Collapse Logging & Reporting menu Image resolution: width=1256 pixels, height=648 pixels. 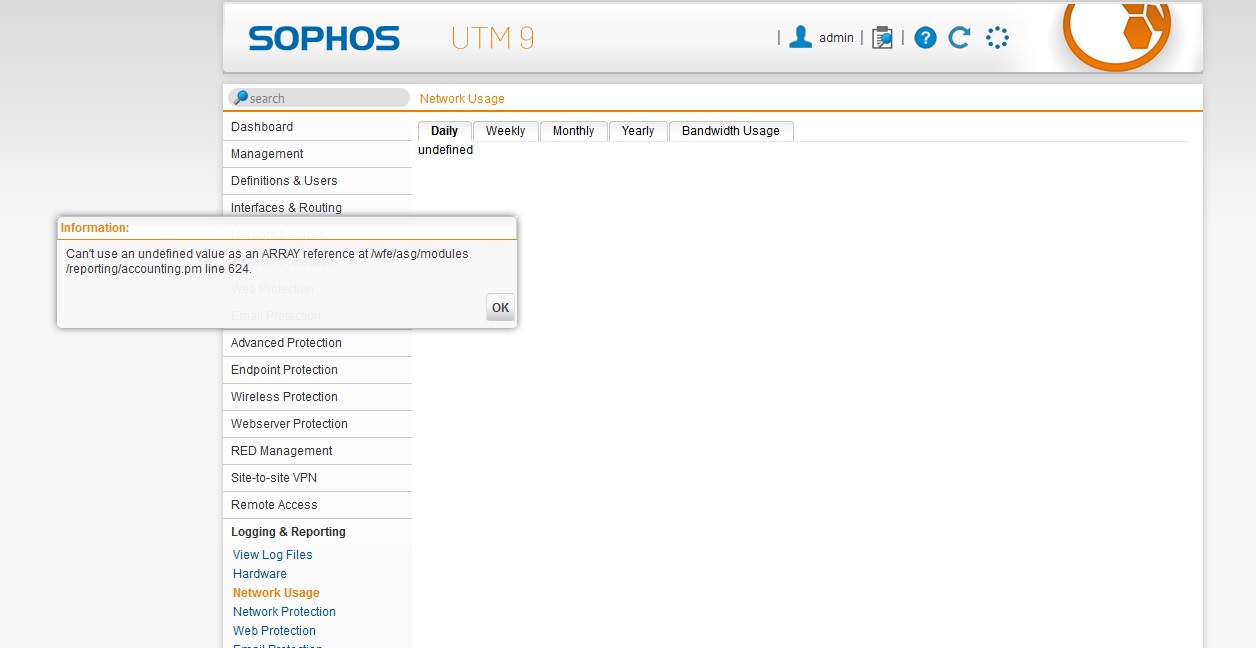tap(317, 532)
